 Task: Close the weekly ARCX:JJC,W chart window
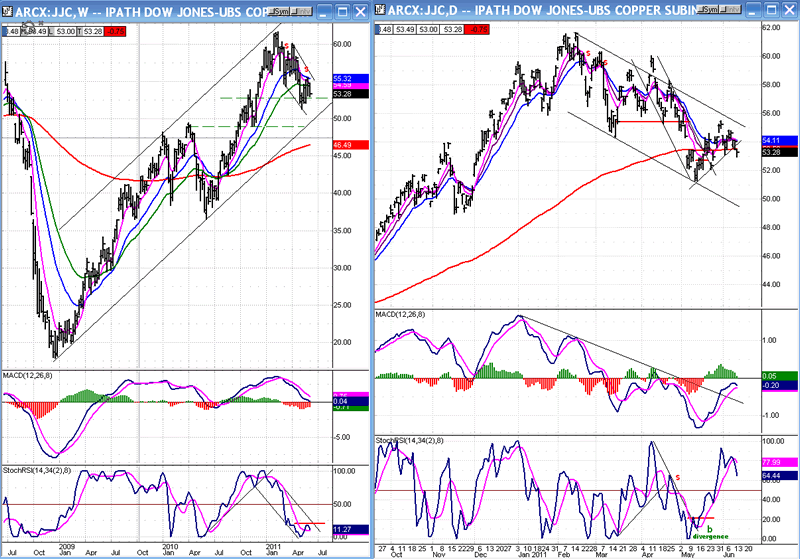click(x=361, y=11)
